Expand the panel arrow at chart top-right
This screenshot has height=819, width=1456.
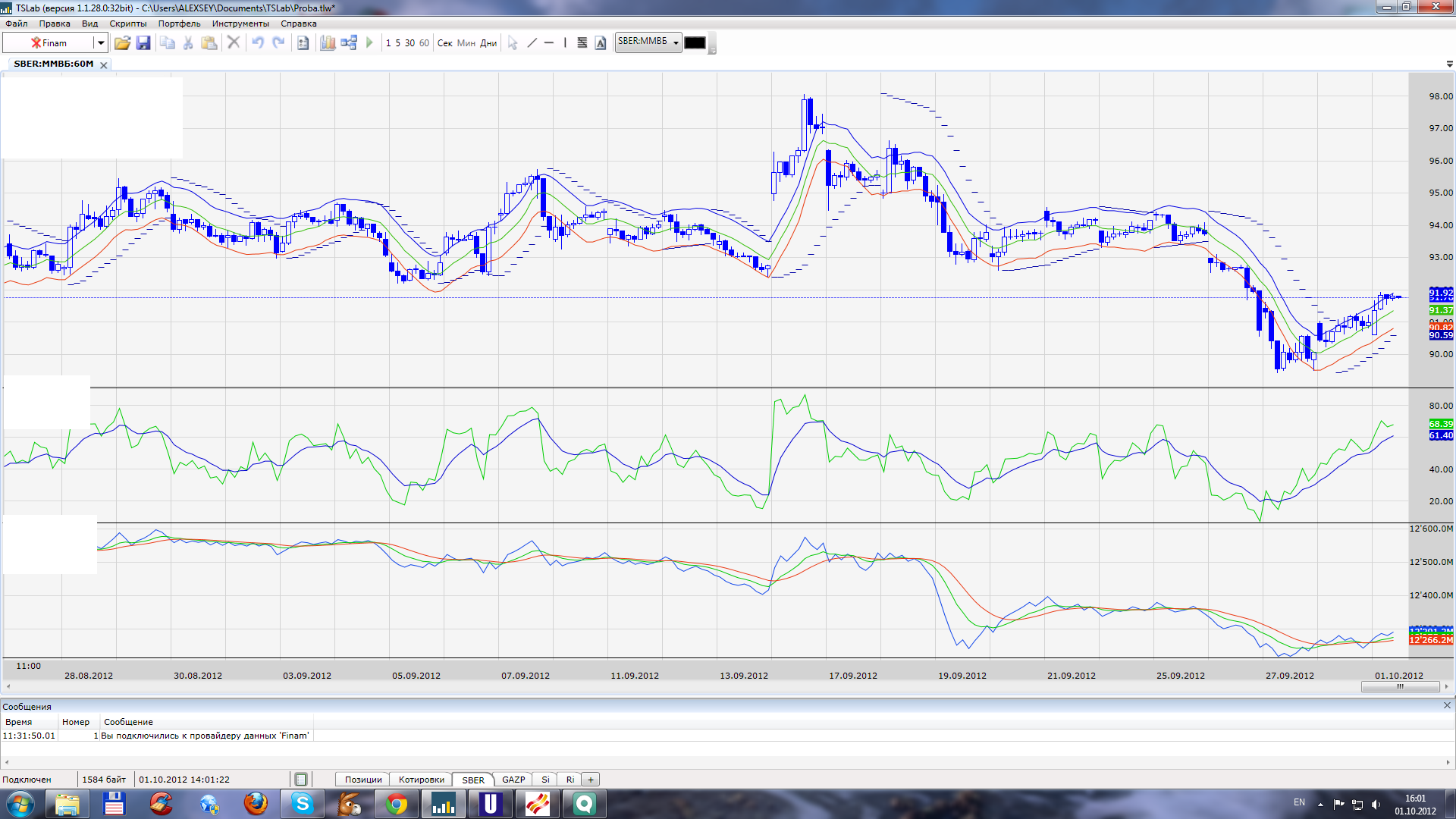click(1449, 64)
